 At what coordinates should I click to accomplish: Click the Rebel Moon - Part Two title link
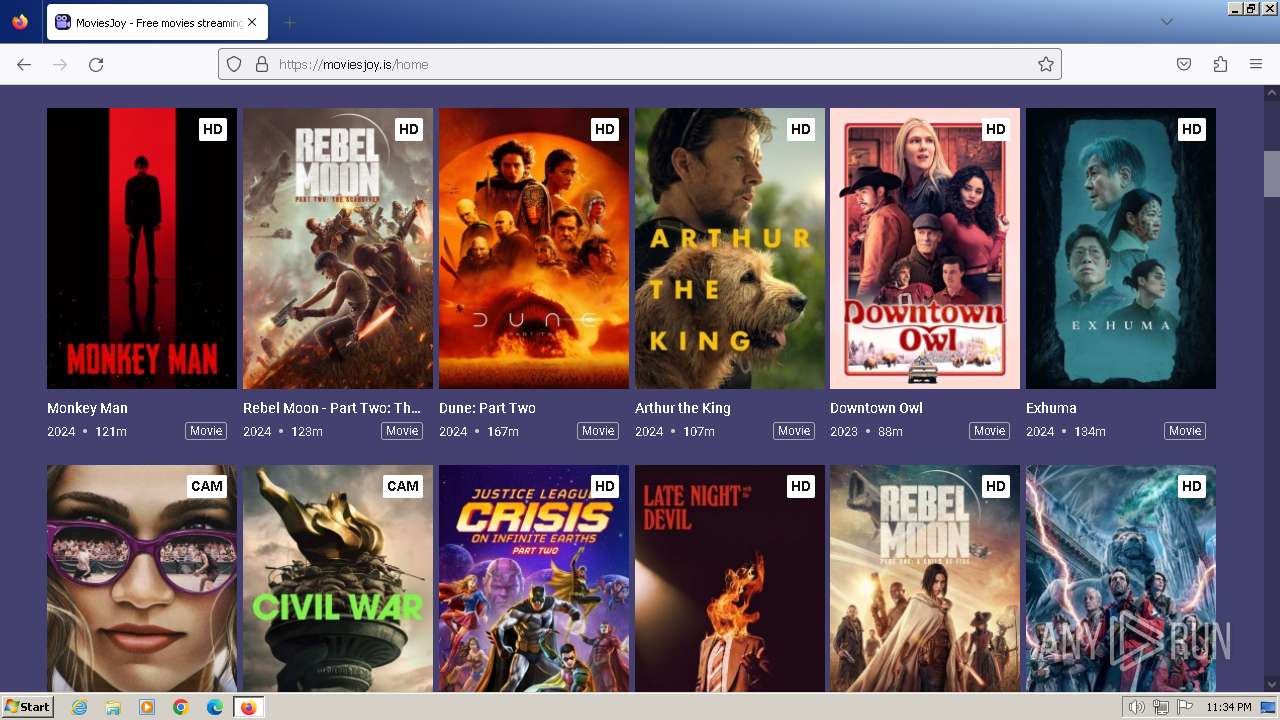(x=332, y=408)
